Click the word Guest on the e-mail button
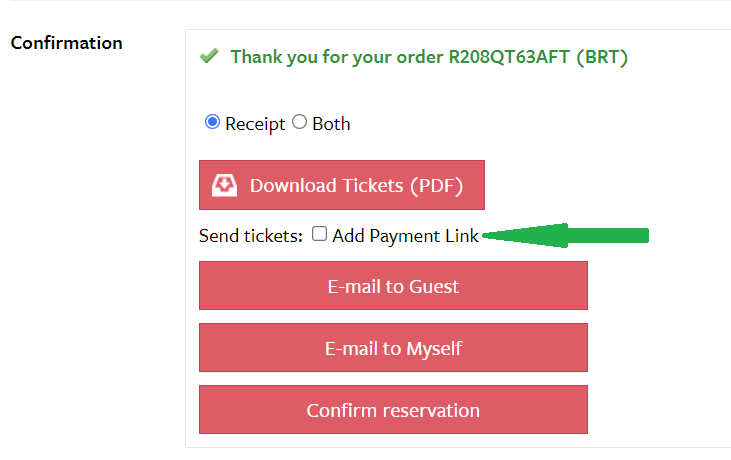This screenshot has height=460, width=731. pyautogui.click(x=434, y=286)
